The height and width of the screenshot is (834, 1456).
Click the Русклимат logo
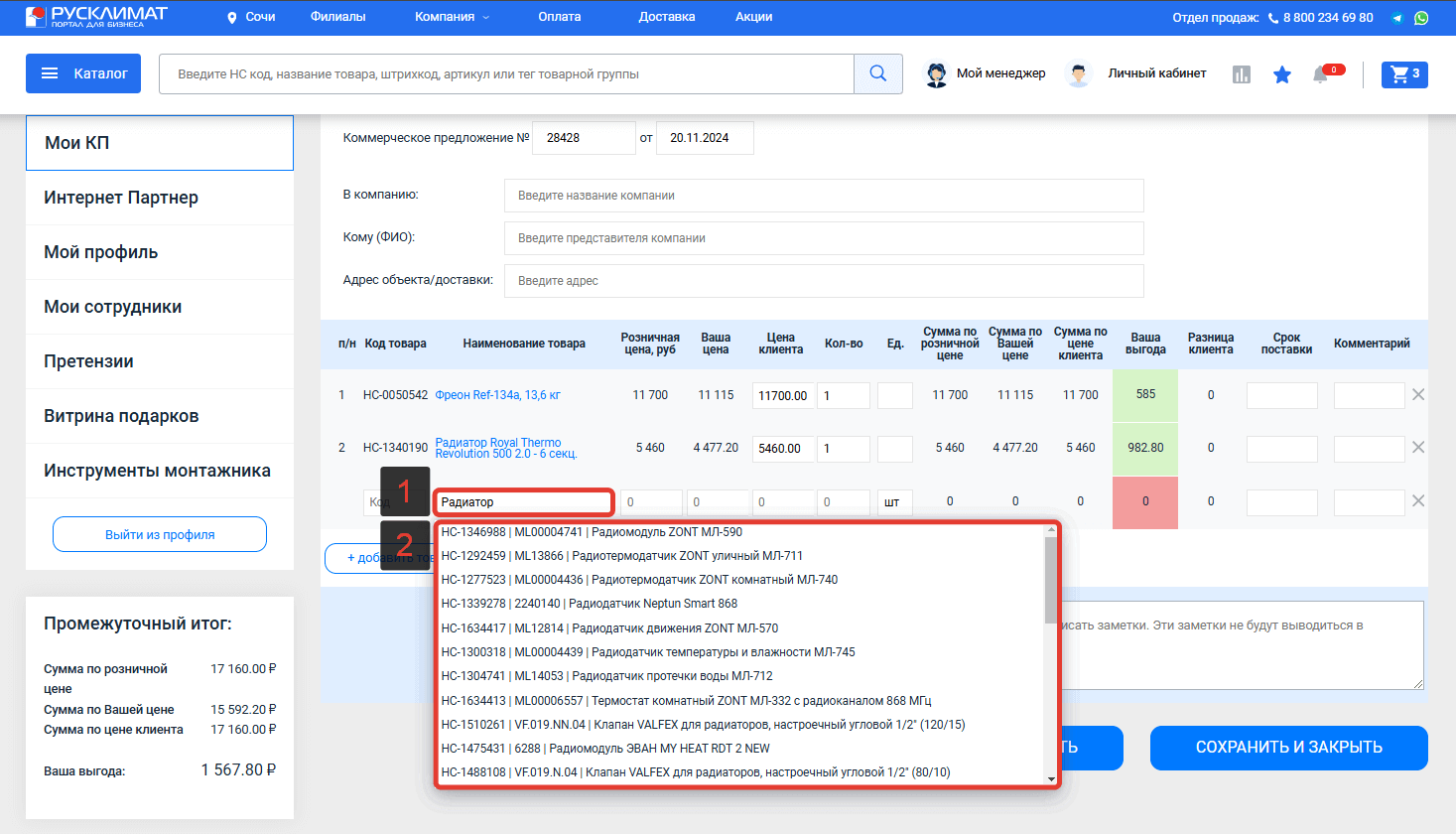96,16
